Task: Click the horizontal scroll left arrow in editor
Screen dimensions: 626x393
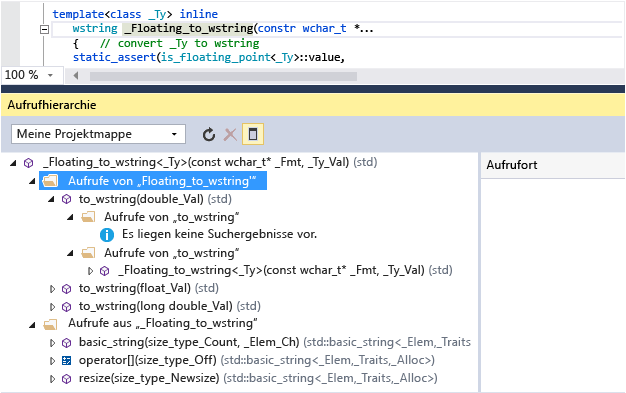Action: click(75, 75)
